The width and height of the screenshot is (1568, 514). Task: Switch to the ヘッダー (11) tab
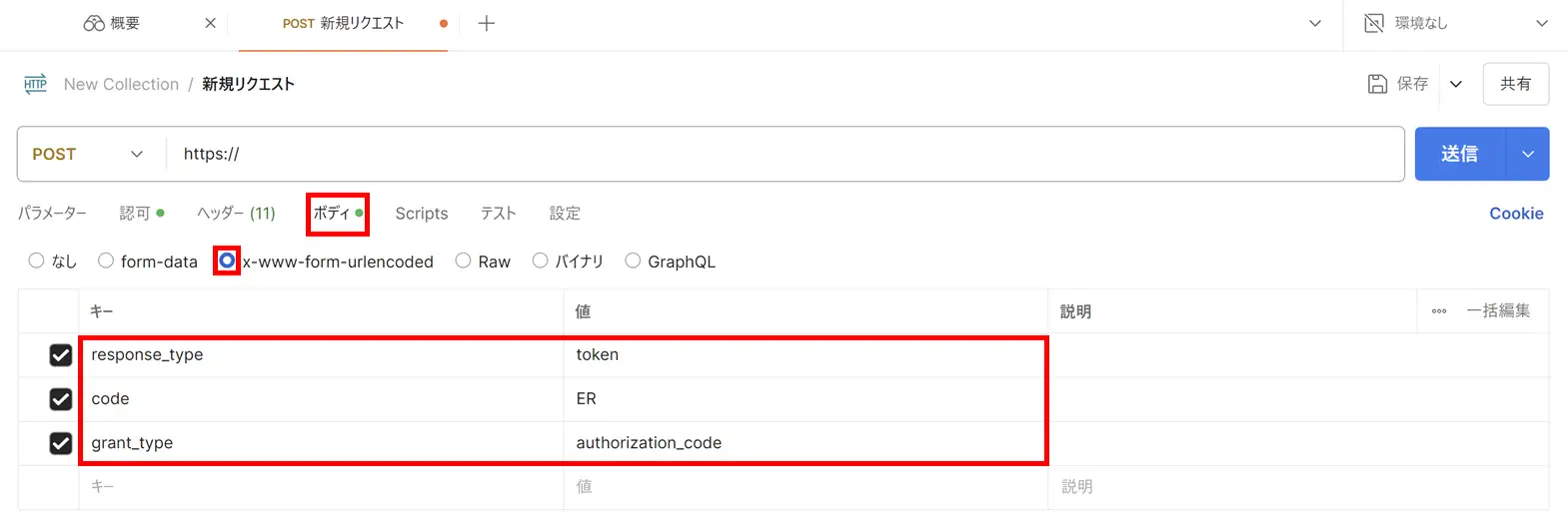point(236,213)
